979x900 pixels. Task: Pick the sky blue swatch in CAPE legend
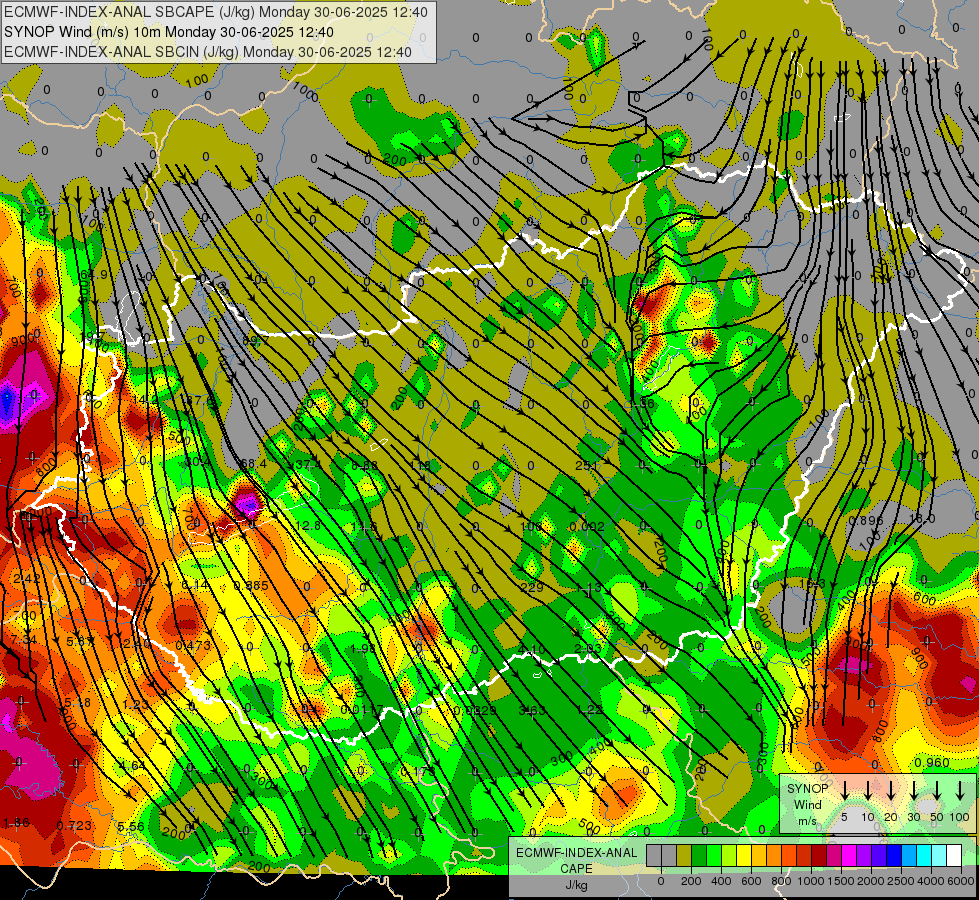pyautogui.click(x=909, y=856)
